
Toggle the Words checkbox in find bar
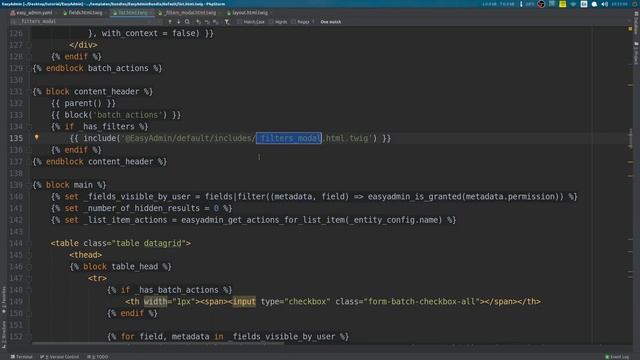pos(271,22)
